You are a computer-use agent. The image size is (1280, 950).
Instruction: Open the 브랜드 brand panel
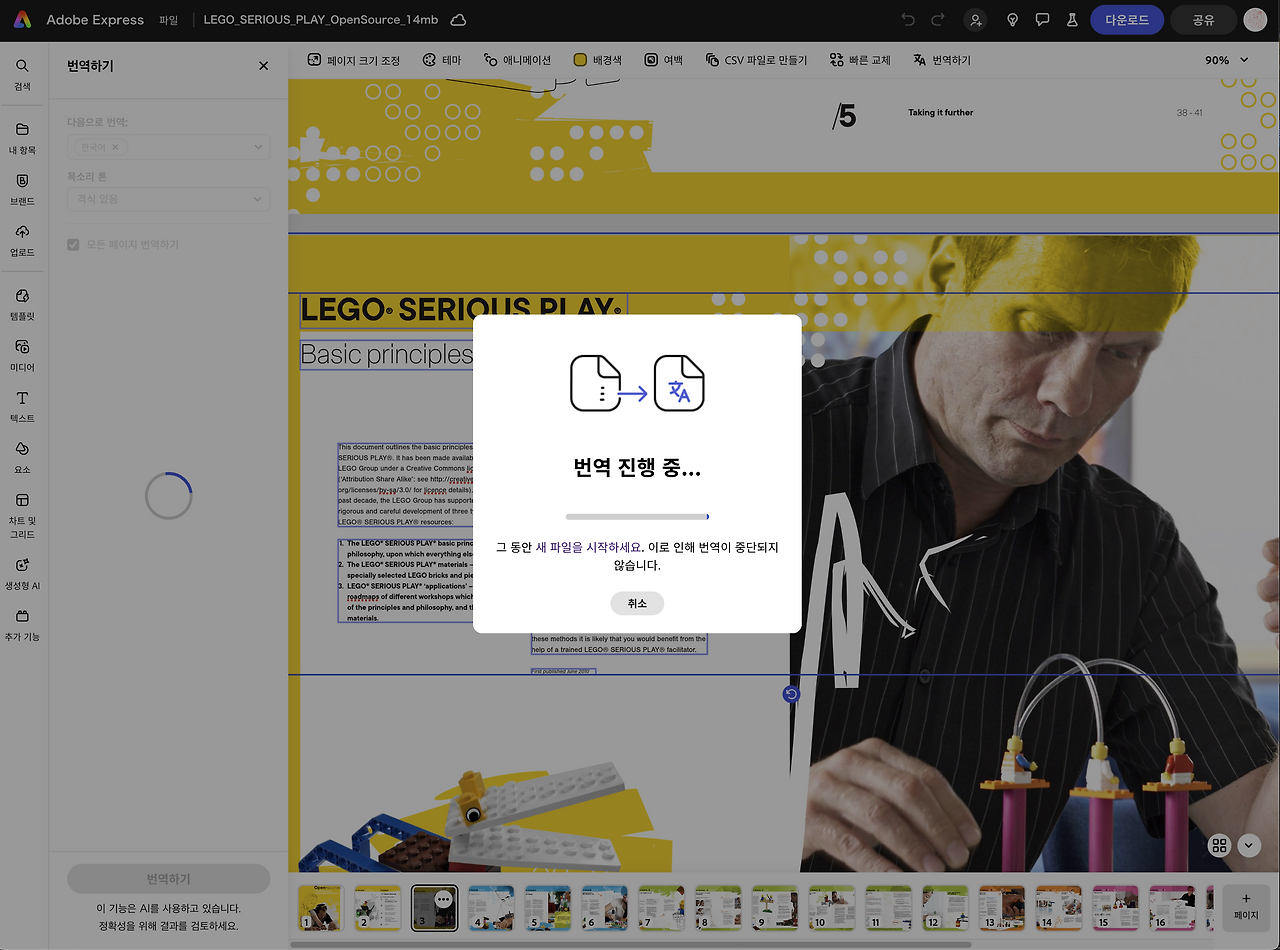click(x=22, y=189)
